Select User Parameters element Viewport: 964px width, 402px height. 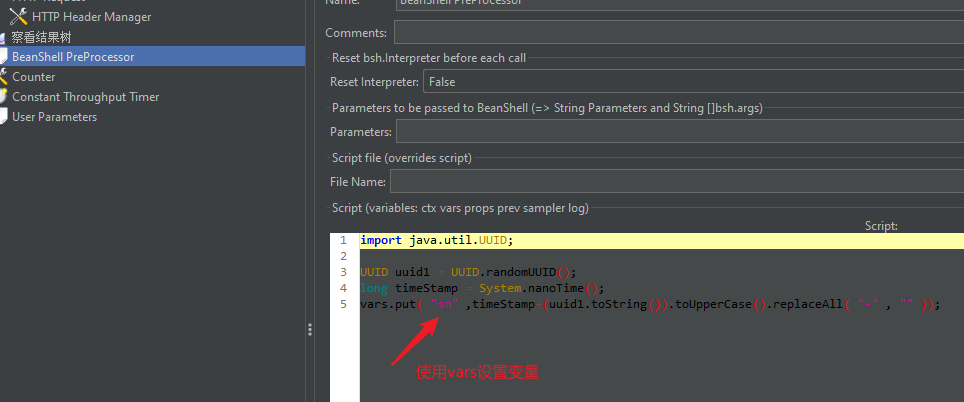[55, 117]
